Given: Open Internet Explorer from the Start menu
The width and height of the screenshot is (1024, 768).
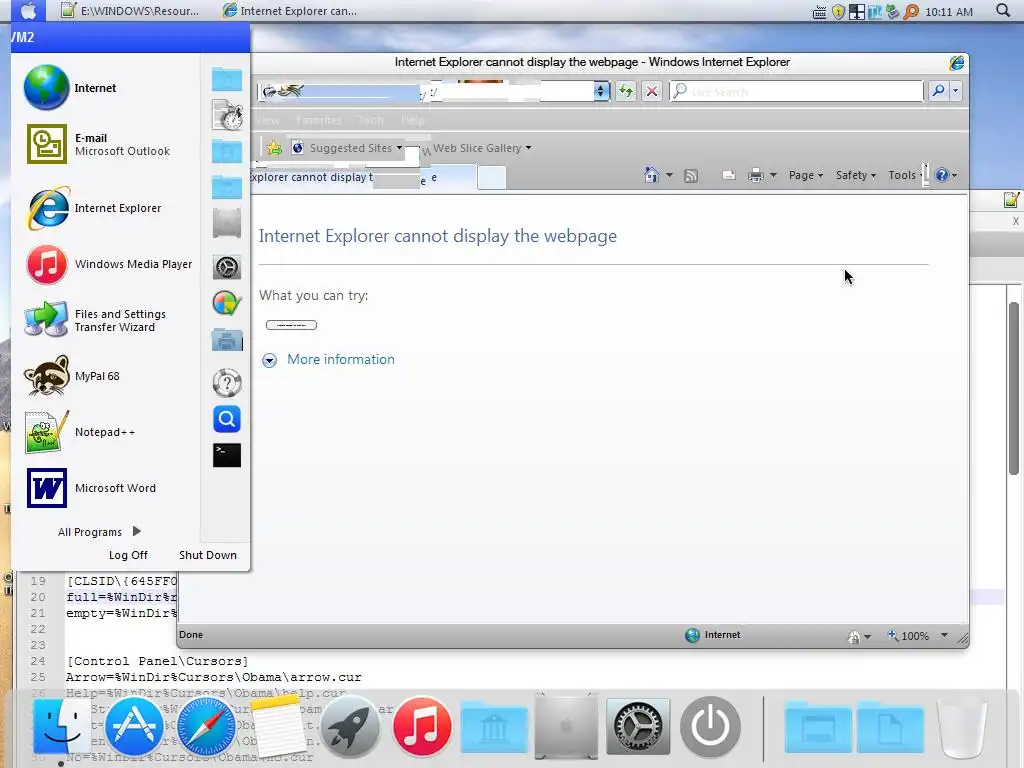Looking at the screenshot, I should (93, 208).
